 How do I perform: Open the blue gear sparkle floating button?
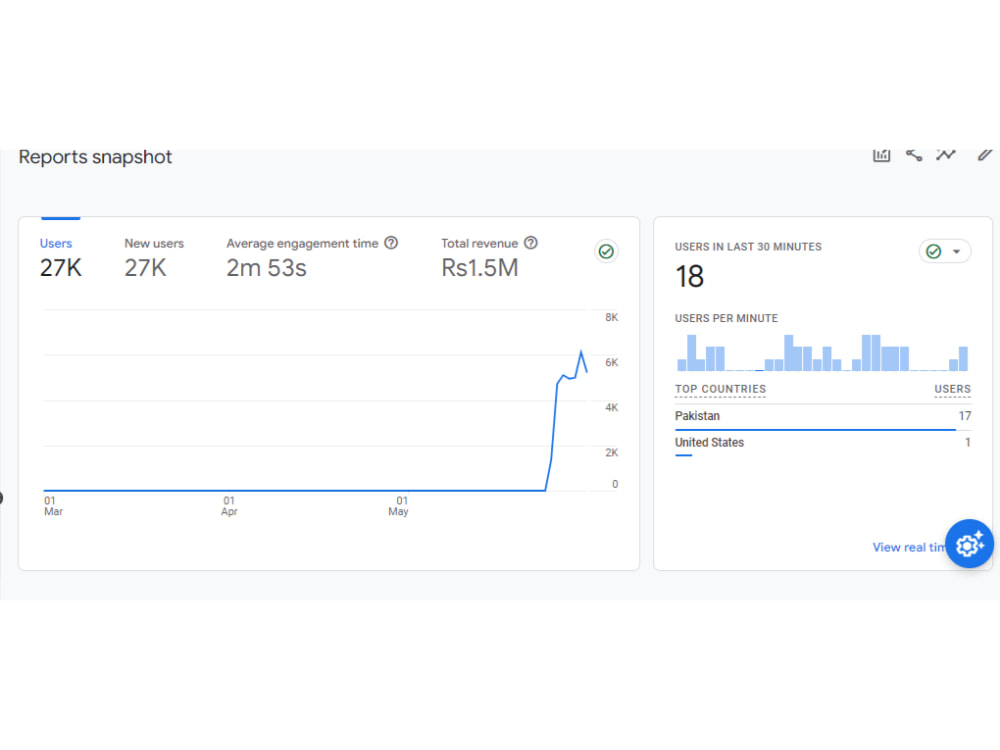click(x=969, y=544)
